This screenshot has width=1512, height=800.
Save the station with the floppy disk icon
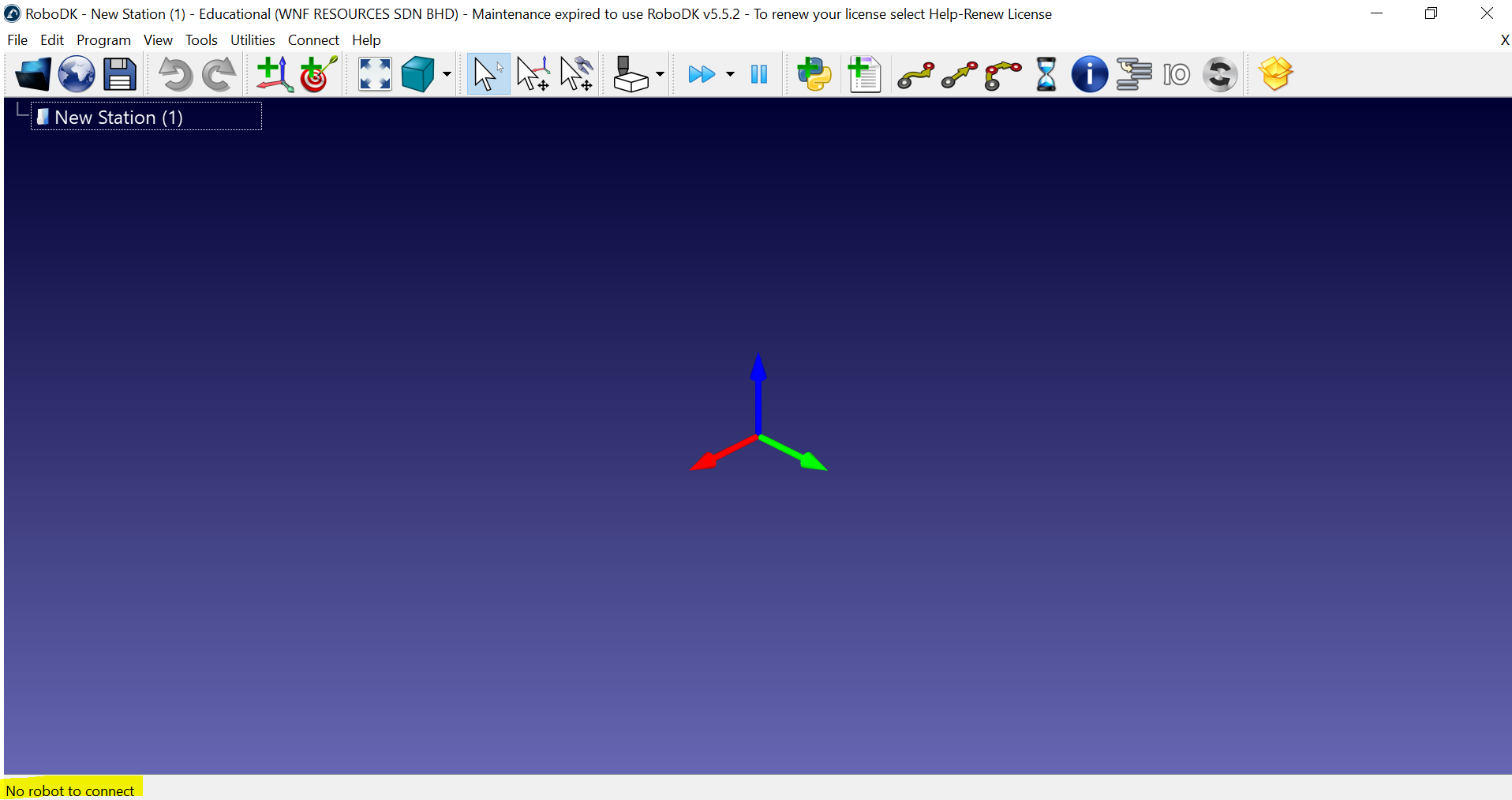click(x=120, y=75)
